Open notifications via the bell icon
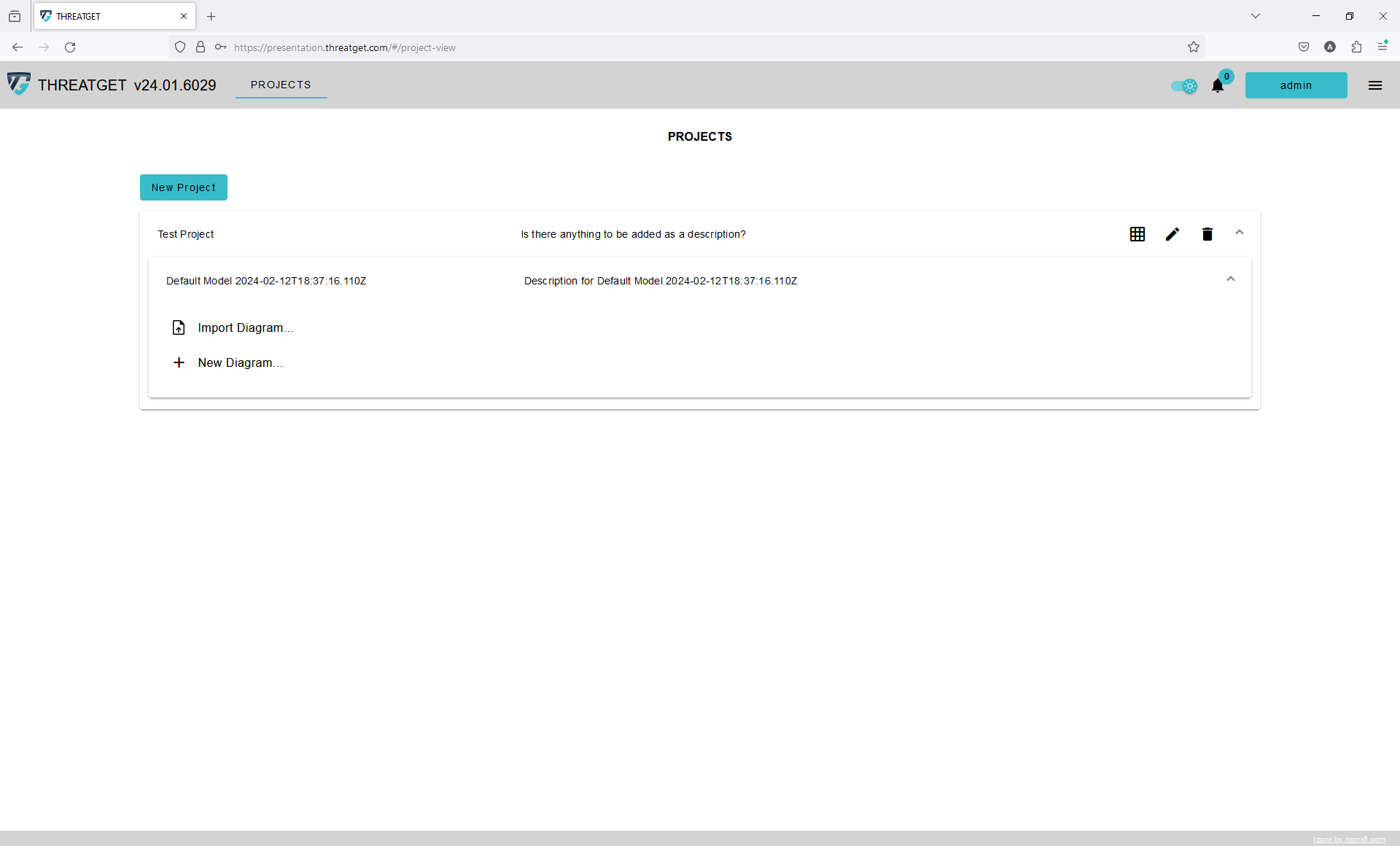This screenshot has height=846, width=1400. click(x=1216, y=86)
